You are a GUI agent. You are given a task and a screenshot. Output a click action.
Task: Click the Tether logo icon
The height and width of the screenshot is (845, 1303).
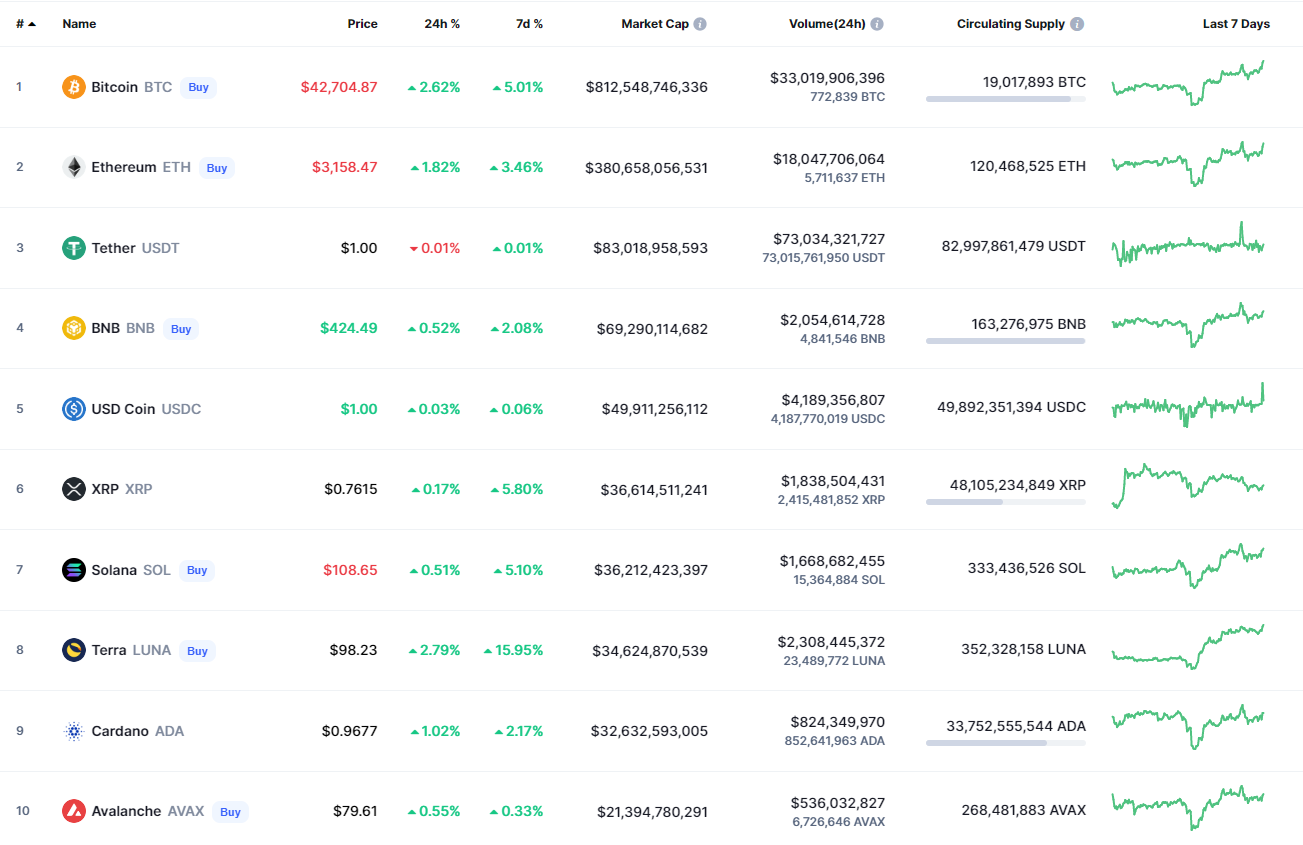click(74, 248)
